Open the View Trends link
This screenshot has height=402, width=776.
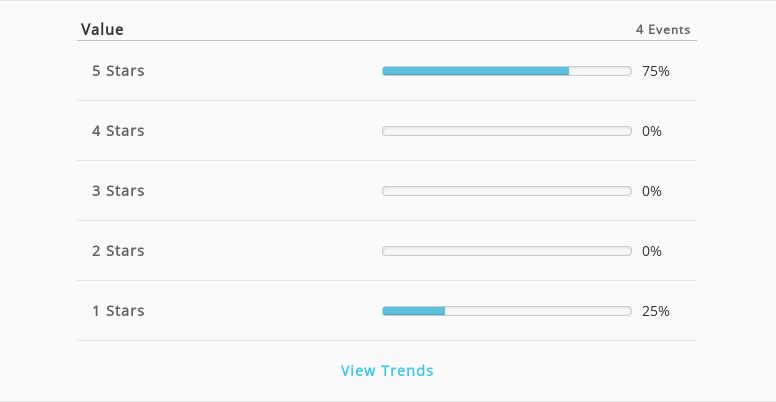pos(387,370)
